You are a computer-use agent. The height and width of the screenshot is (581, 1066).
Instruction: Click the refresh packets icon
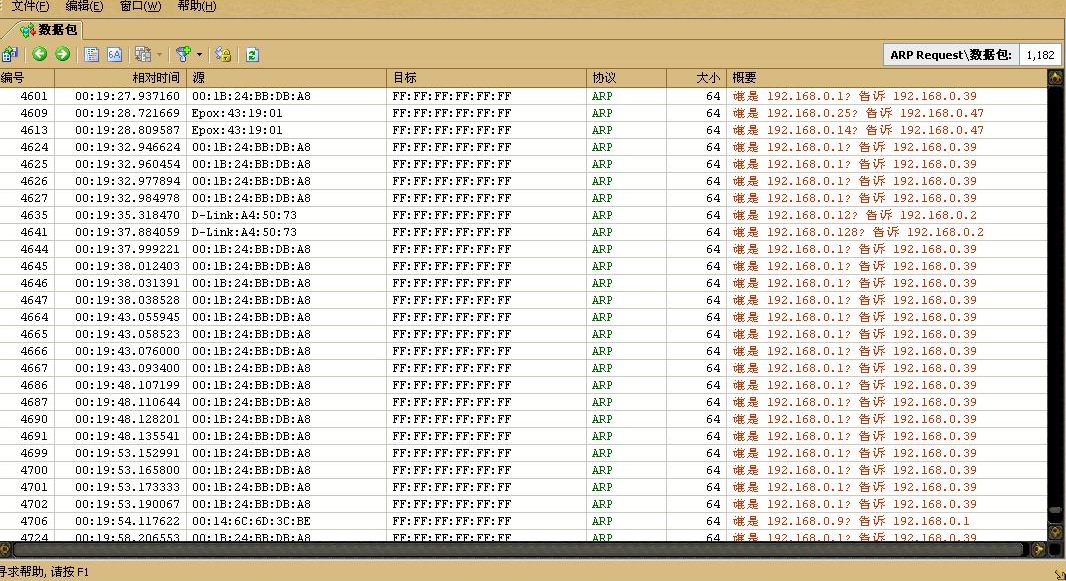[x=252, y=54]
